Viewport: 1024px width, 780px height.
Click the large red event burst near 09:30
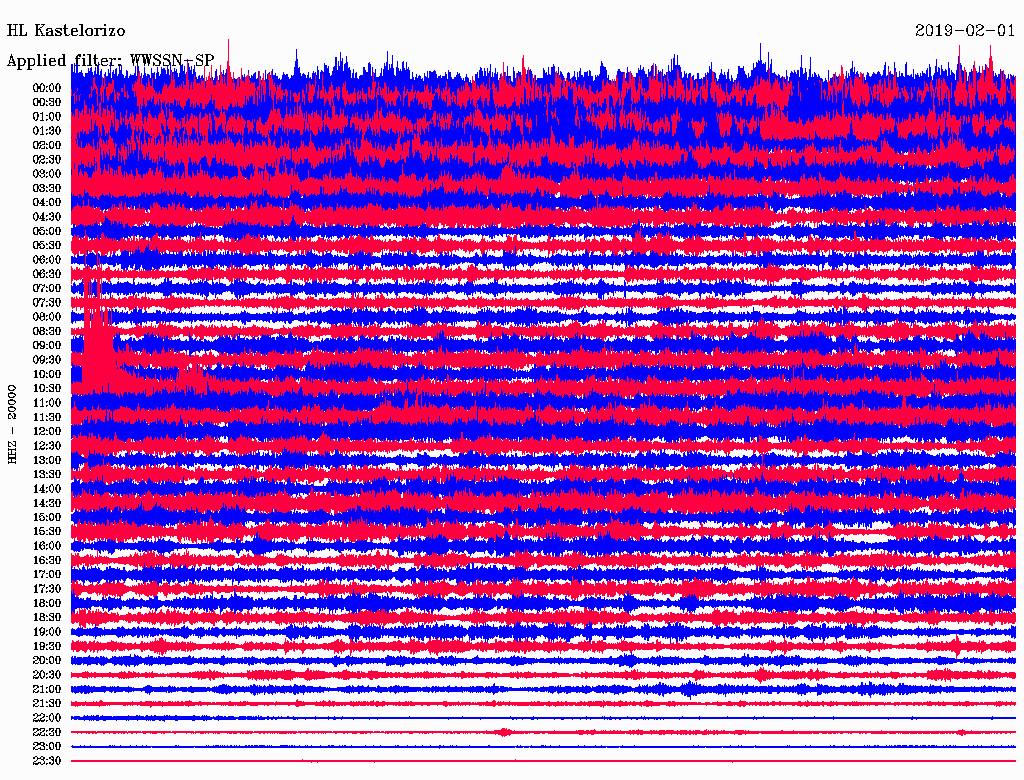point(98,340)
